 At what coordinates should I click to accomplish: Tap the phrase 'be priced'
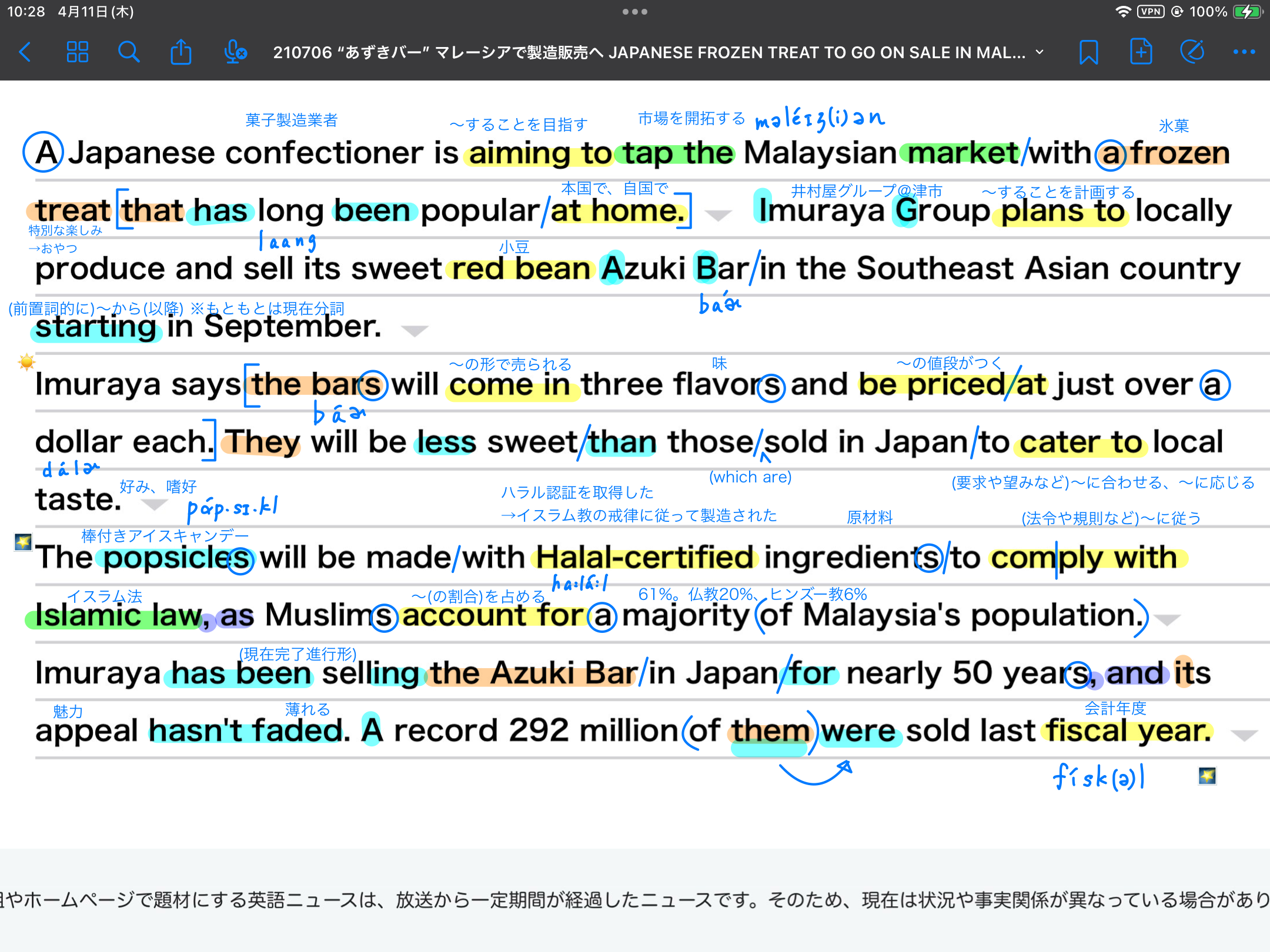pyautogui.click(x=931, y=384)
